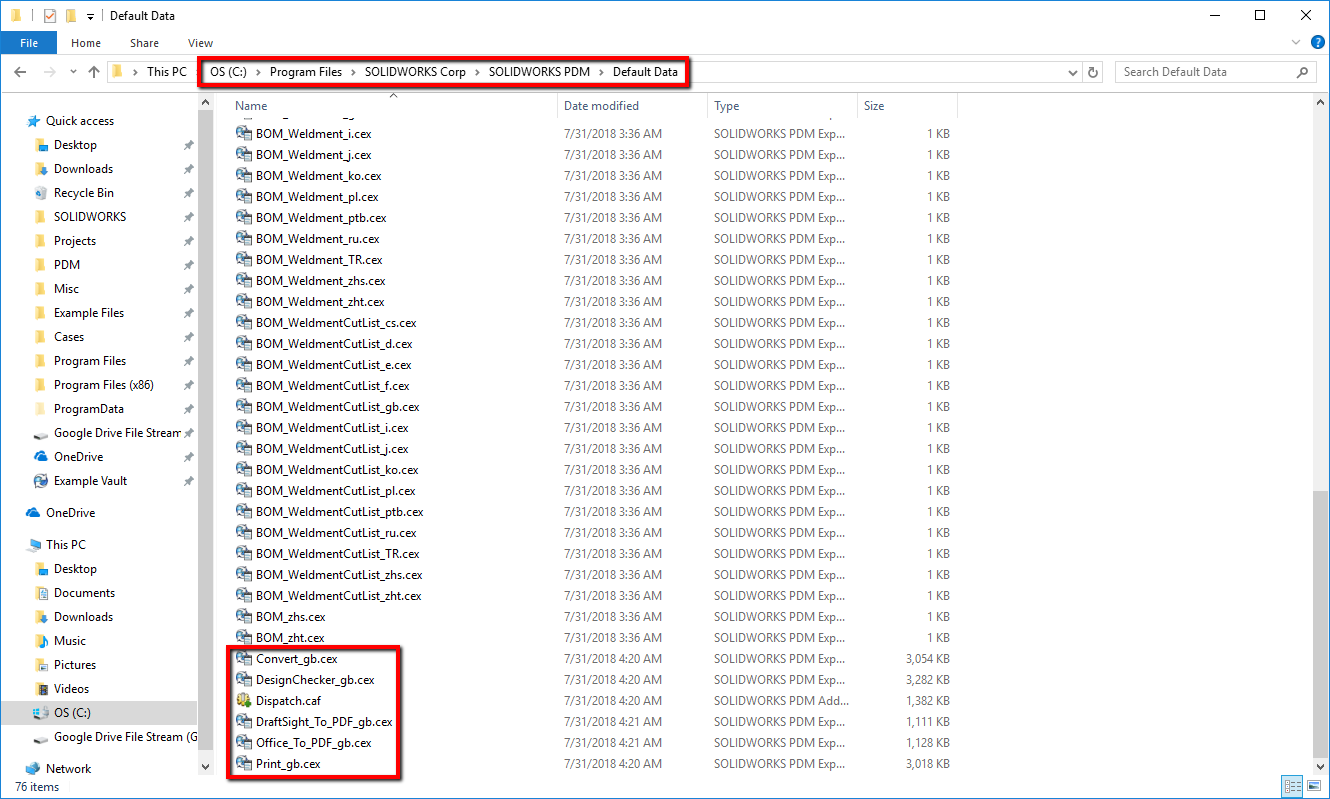Image resolution: width=1330 pixels, height=799 pixels.
Task: Click SOLIDWORKS PDM in the breadcrumb
Action: 540,72
